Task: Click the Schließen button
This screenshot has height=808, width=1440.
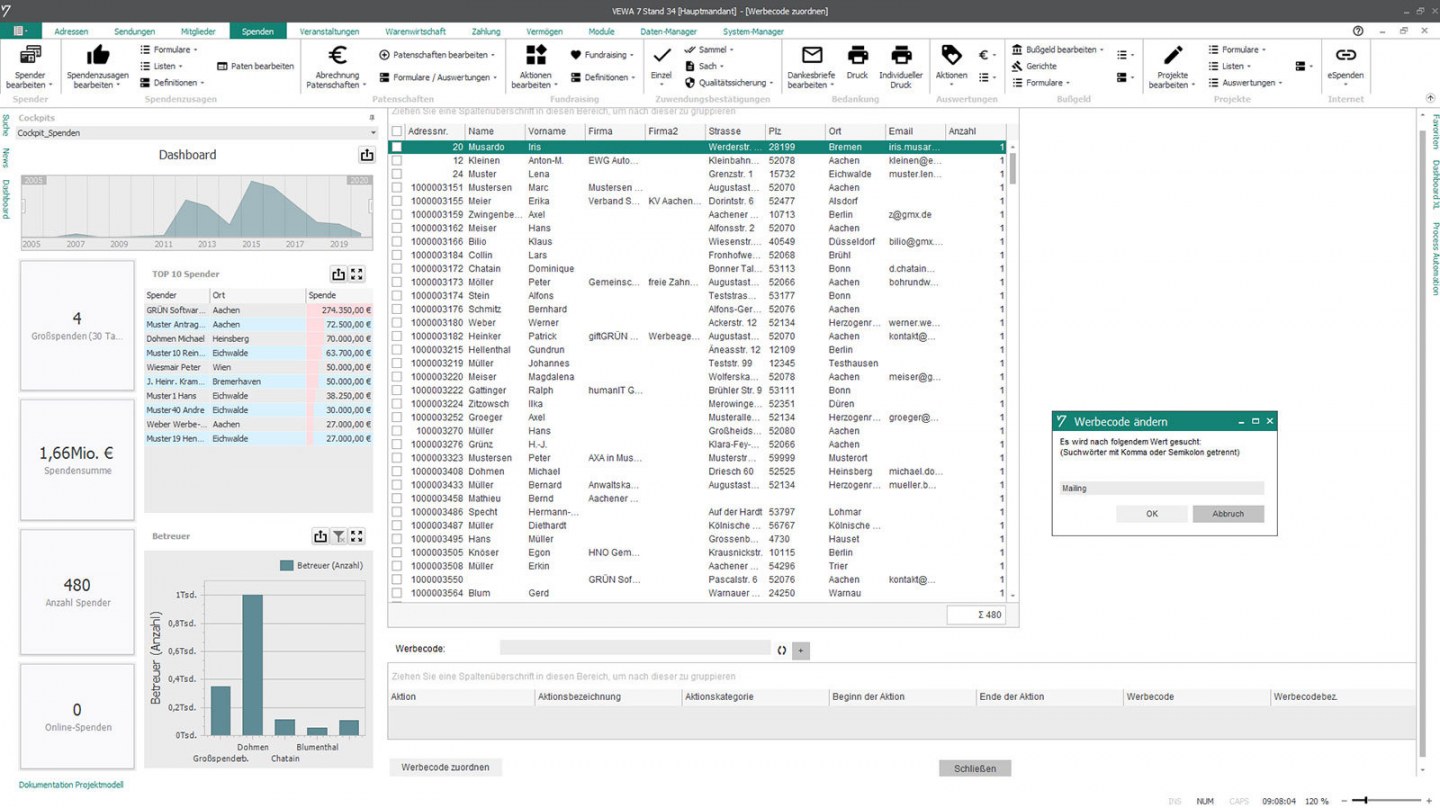Action: [975, 768]
